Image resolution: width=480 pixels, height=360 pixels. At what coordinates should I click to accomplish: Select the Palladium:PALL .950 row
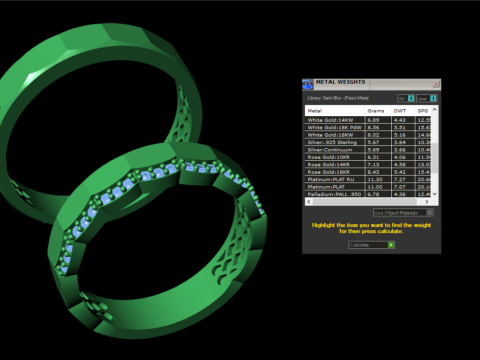368,194
